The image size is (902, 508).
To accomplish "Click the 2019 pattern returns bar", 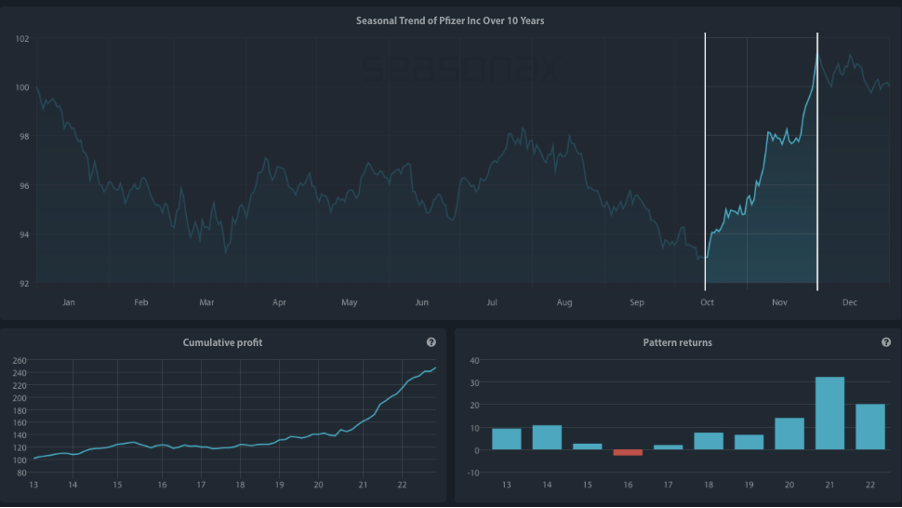I will (x=749, y=442).
